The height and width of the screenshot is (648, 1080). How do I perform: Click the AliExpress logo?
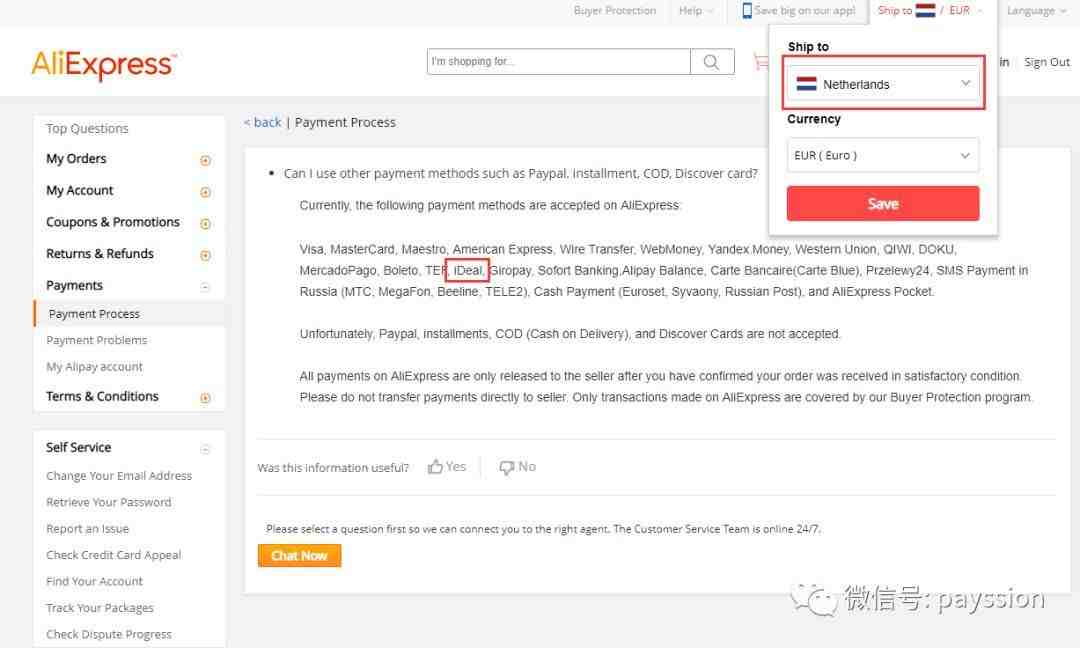pos(104,65)
